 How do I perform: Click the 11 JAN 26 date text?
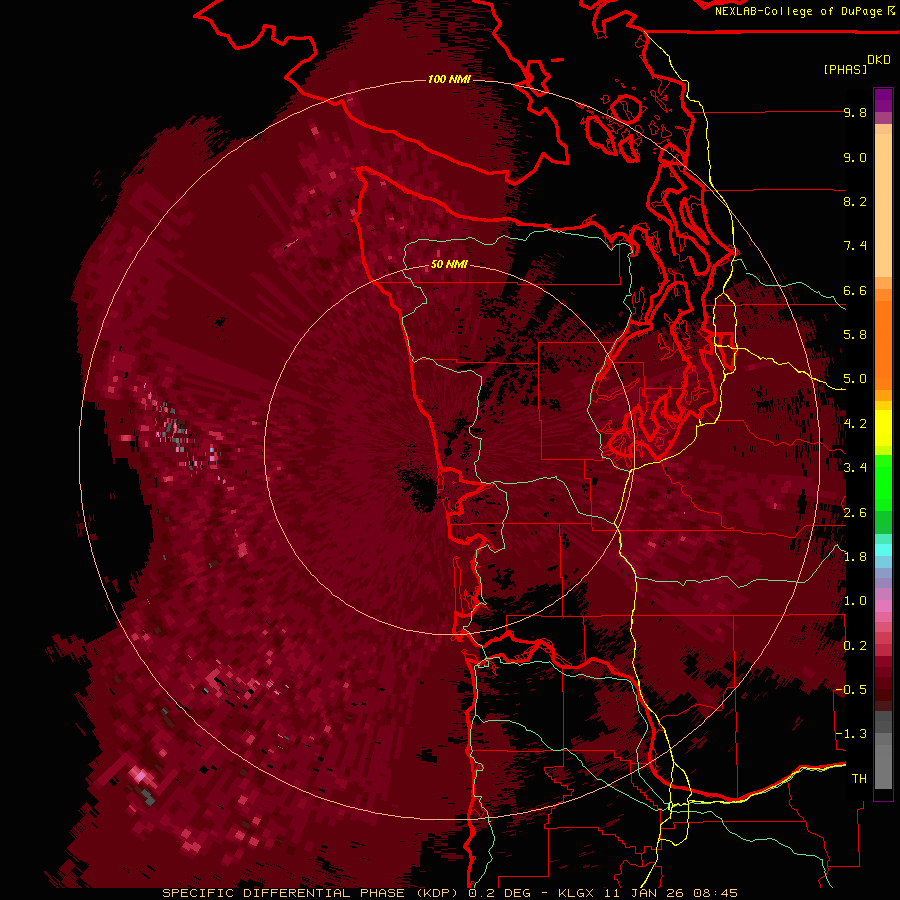(x=642, y=893)
